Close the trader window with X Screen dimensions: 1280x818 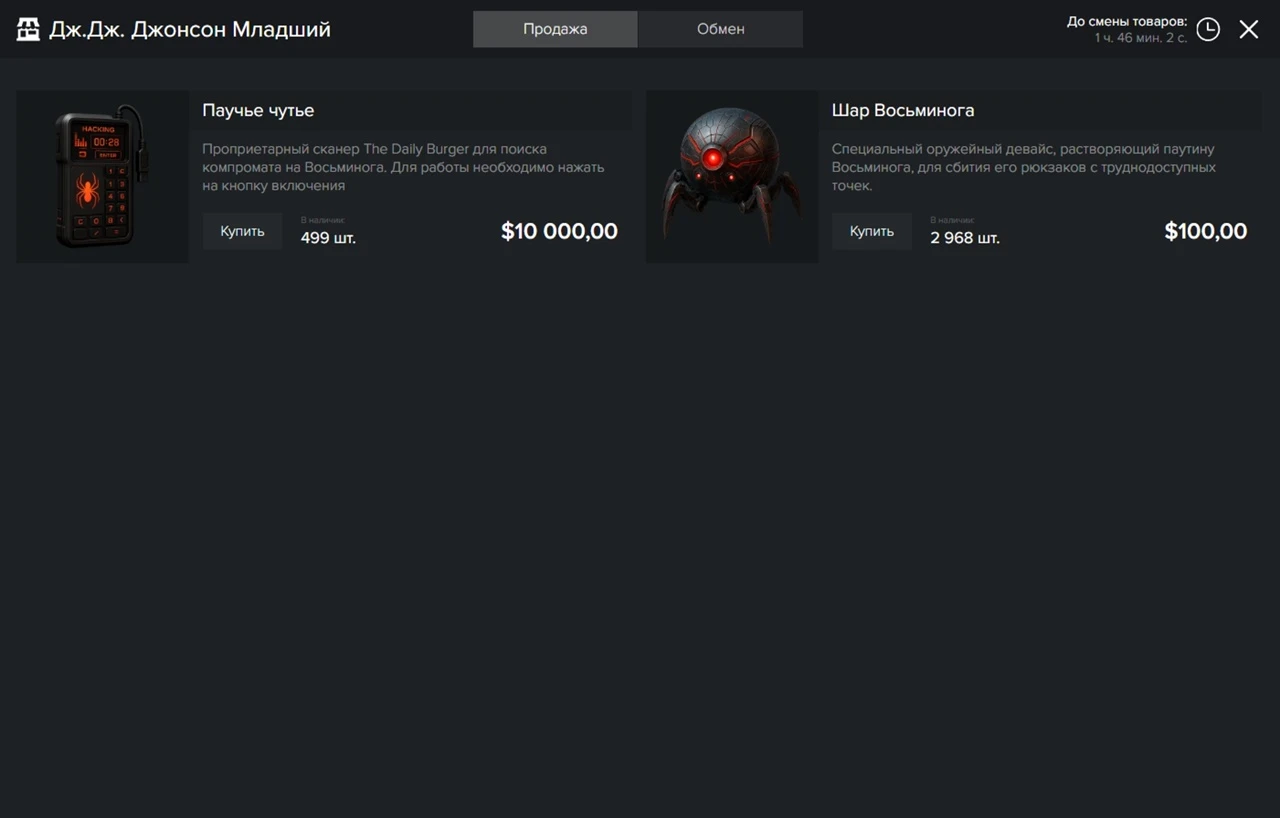tap(1249, 29)
